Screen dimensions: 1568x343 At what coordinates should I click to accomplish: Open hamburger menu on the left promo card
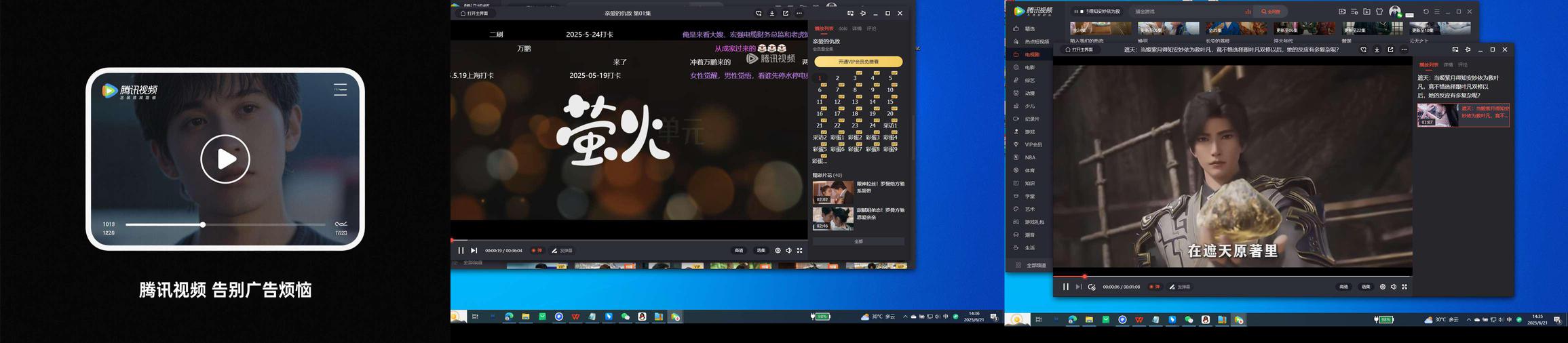pos(340,89)
